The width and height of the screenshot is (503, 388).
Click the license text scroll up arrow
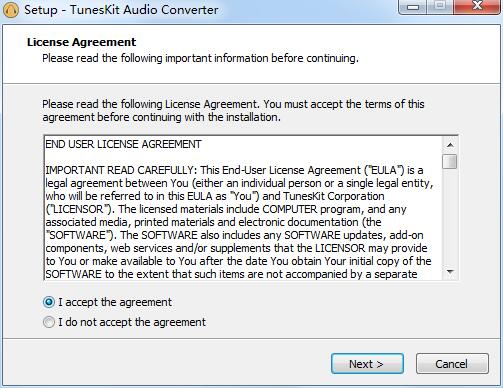(450, 145)
